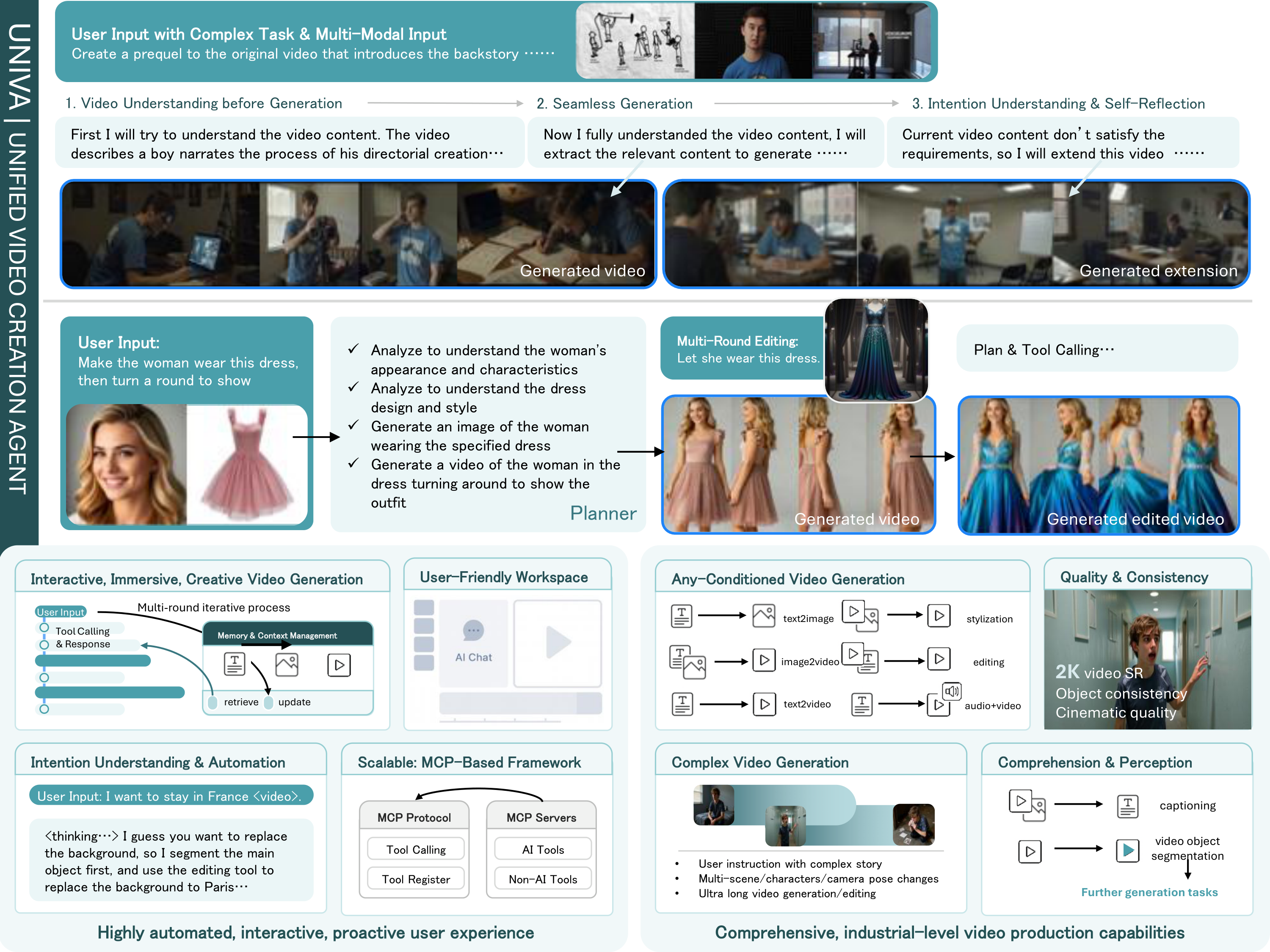The image size is (1270, 952).
Task: Click the Tool Calling box under MCP Protocol
Action: tap(416, 849)
